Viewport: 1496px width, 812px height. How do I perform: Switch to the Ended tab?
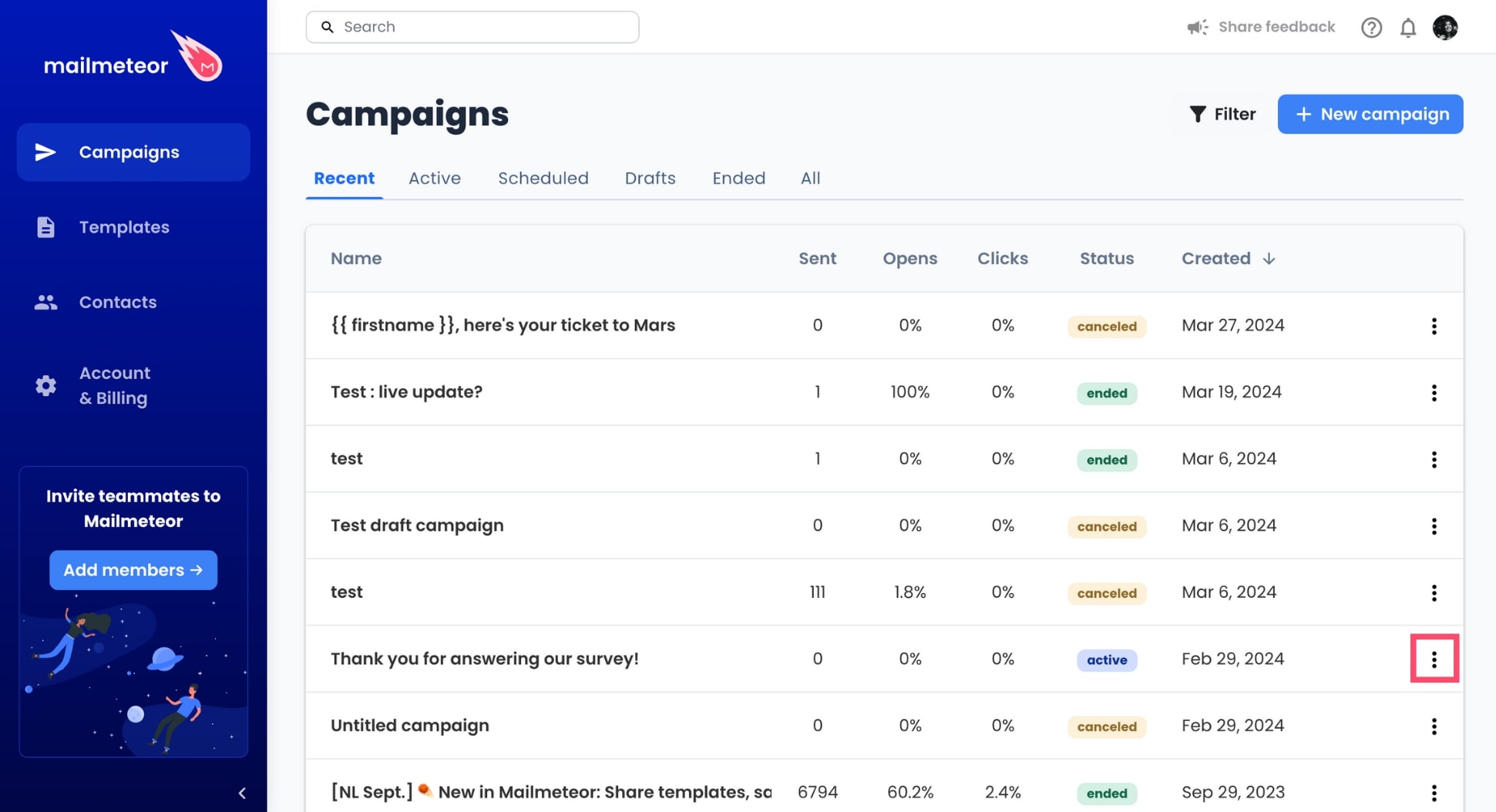[x=738, y=179]
